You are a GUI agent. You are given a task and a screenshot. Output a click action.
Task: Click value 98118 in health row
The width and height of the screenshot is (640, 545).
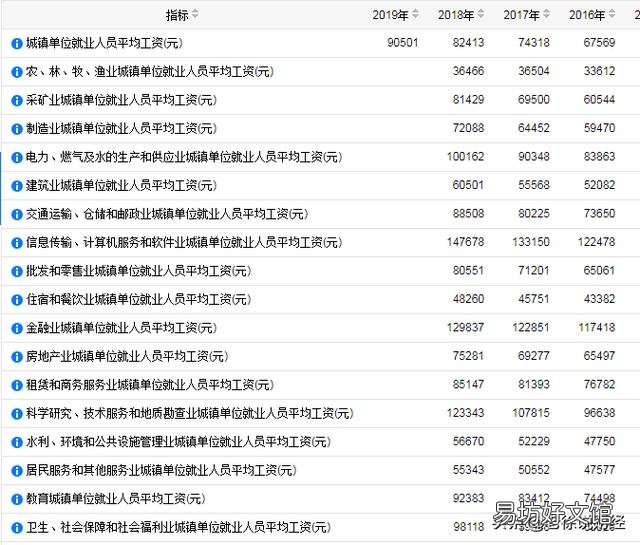coord(468,527)
